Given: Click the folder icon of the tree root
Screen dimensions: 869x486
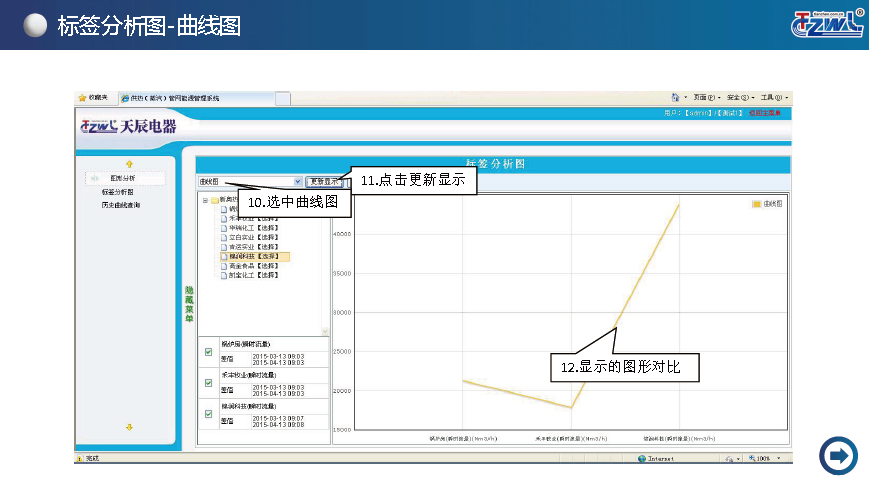Looking at the screenshot, I should click(x=214, y=200).
